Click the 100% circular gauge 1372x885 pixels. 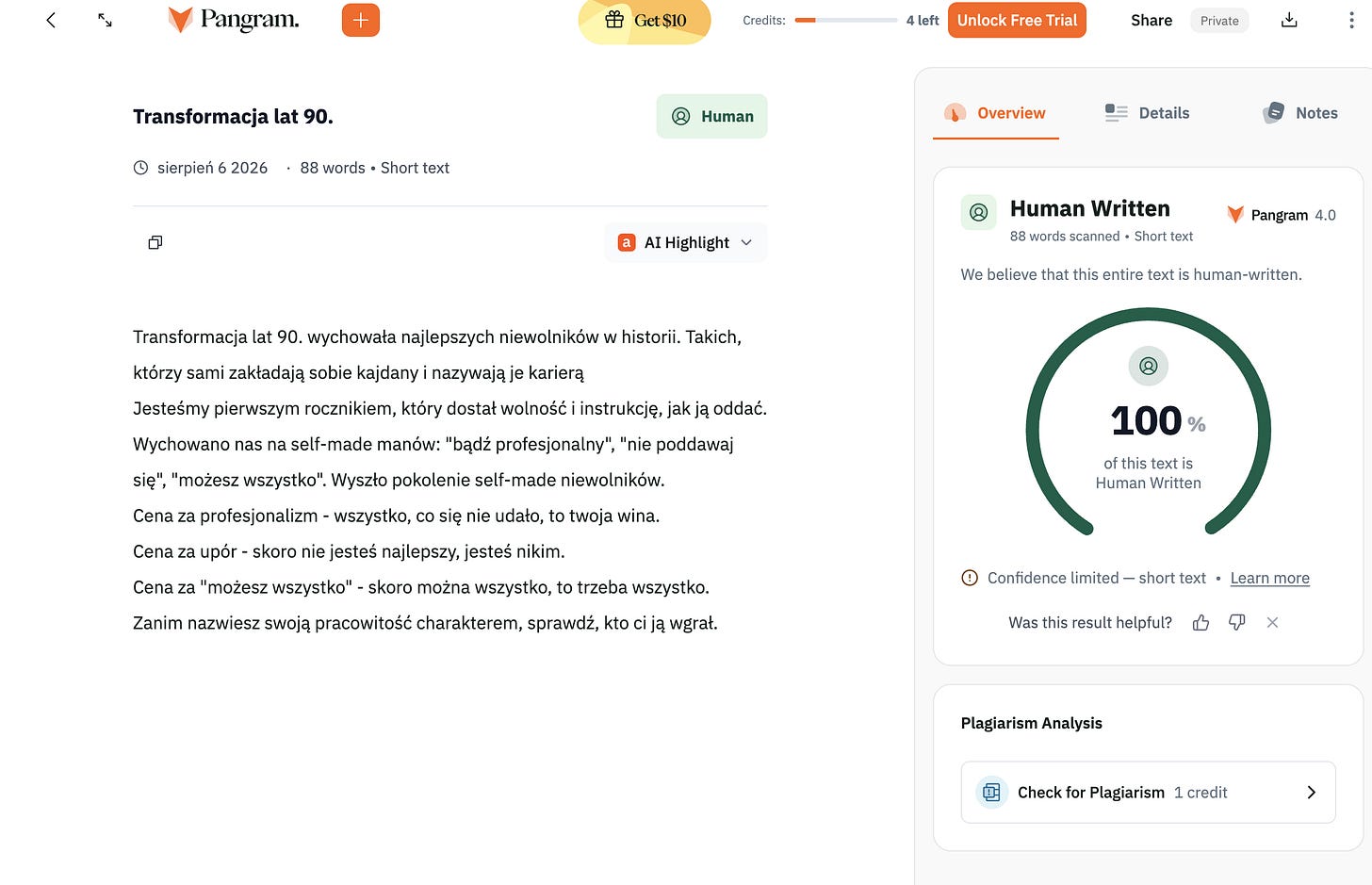coord(1149,421)
